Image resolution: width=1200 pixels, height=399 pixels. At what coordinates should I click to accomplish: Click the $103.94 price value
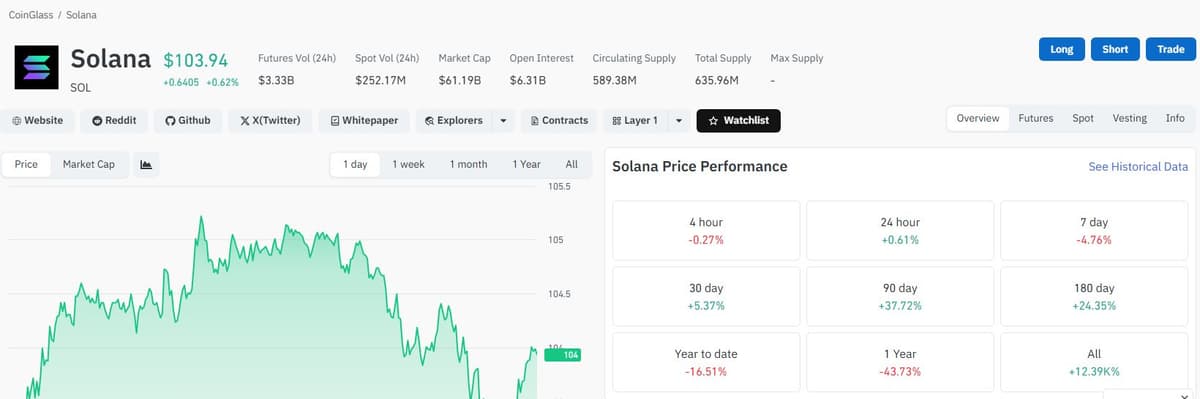[x=195, y=60]
